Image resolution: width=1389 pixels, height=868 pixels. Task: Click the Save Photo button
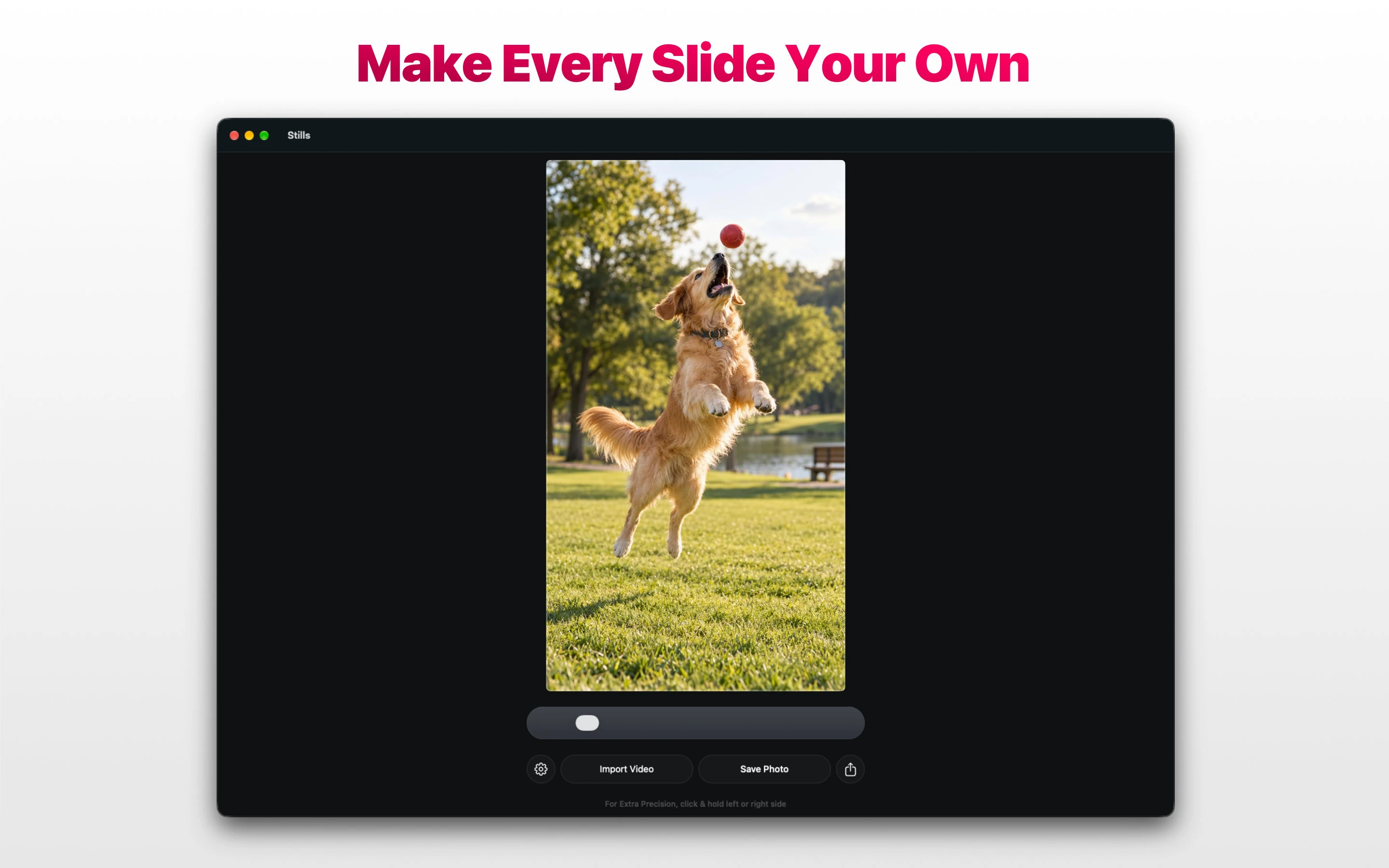[x=764, y=769]
